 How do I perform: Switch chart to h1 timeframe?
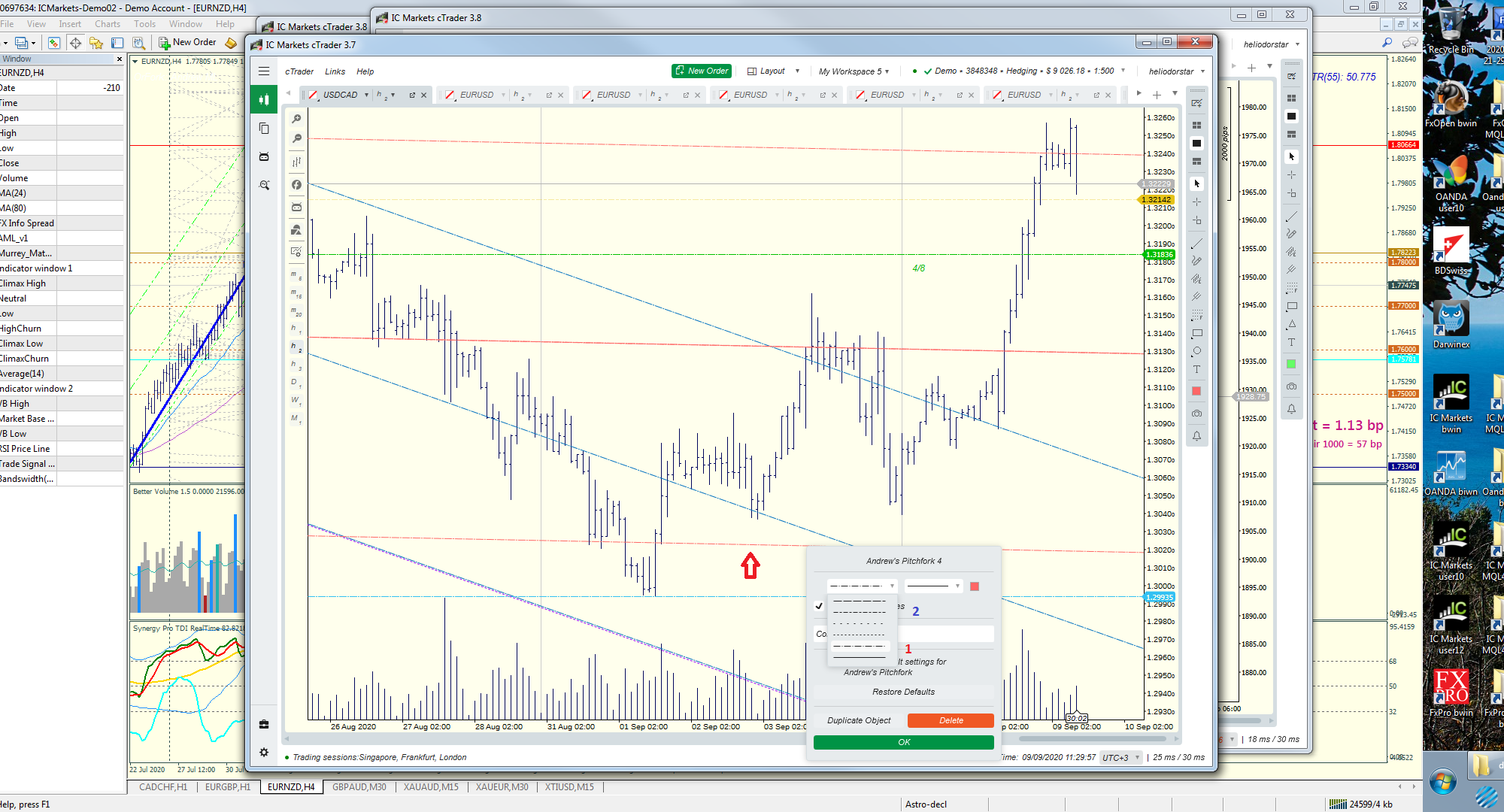[296, 329]
